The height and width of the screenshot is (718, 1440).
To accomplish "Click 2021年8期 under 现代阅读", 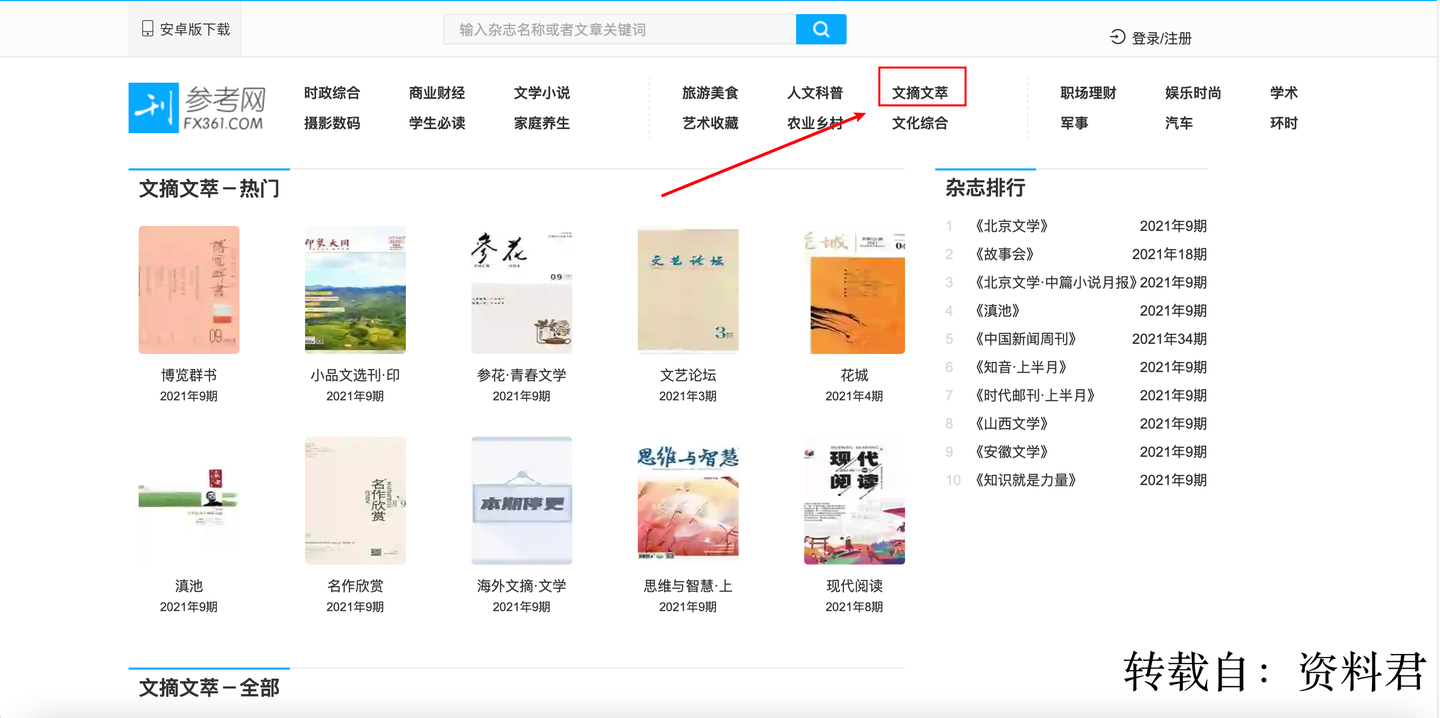I will [x=854, y=607].
